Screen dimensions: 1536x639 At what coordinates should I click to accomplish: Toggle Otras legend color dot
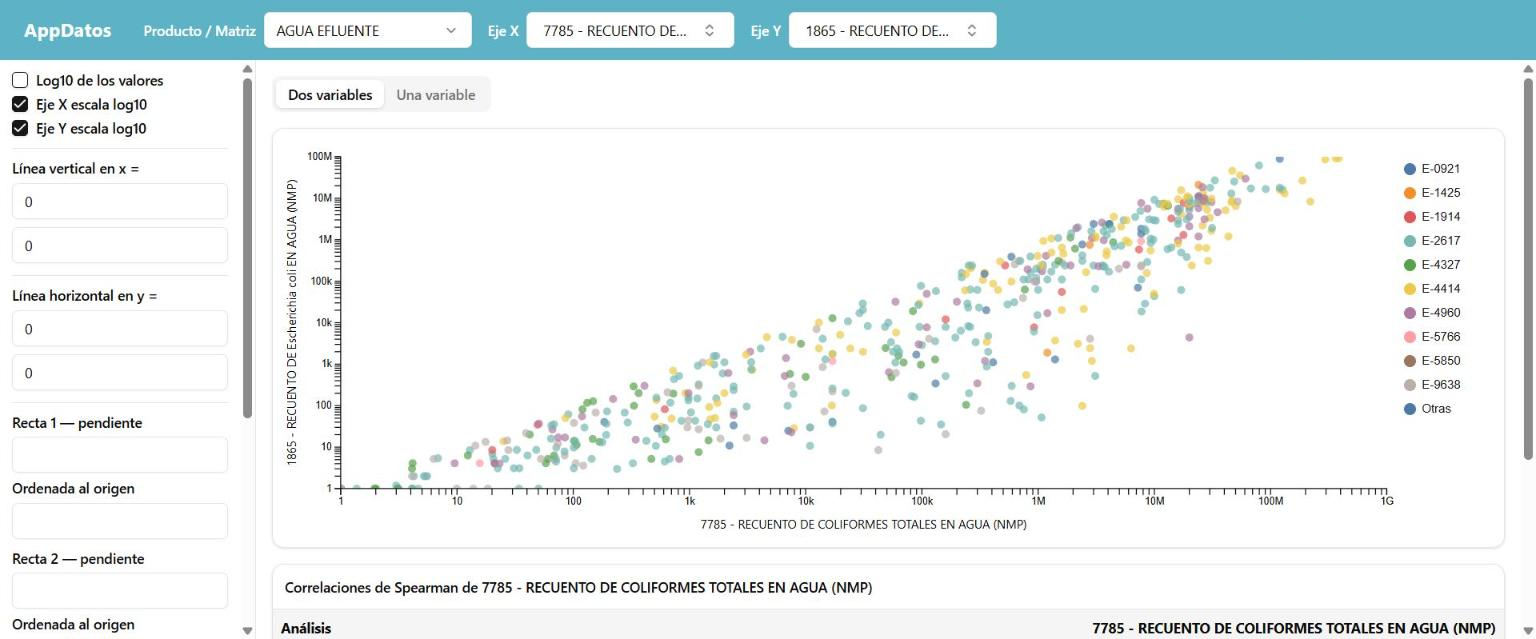(1410, 409)
